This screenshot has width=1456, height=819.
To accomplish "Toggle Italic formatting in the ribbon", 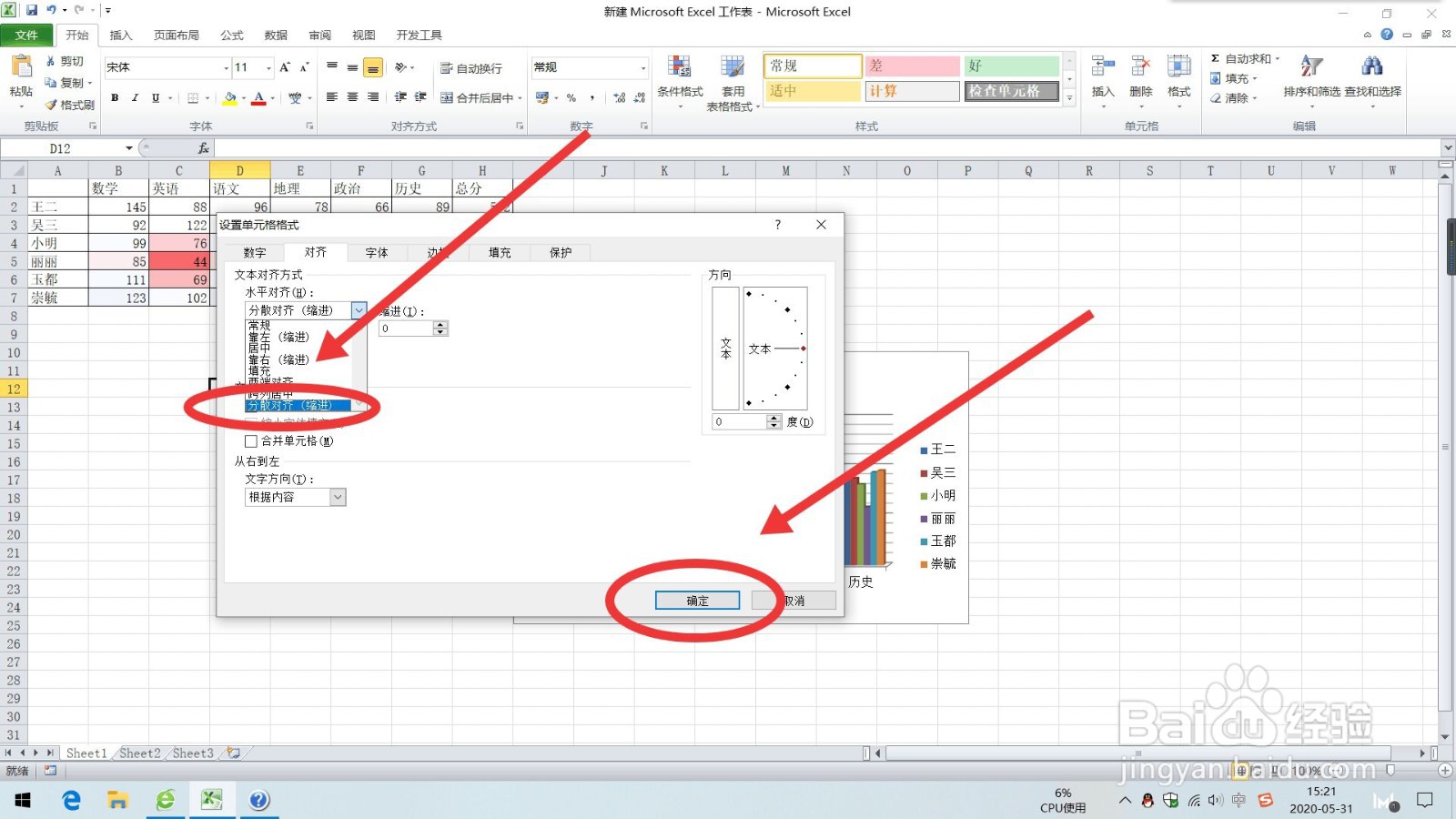I will pos(135,97).
